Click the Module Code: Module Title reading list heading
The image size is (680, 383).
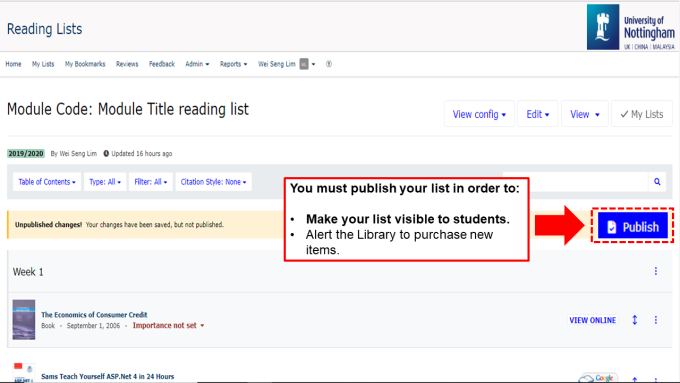[128, 109]
